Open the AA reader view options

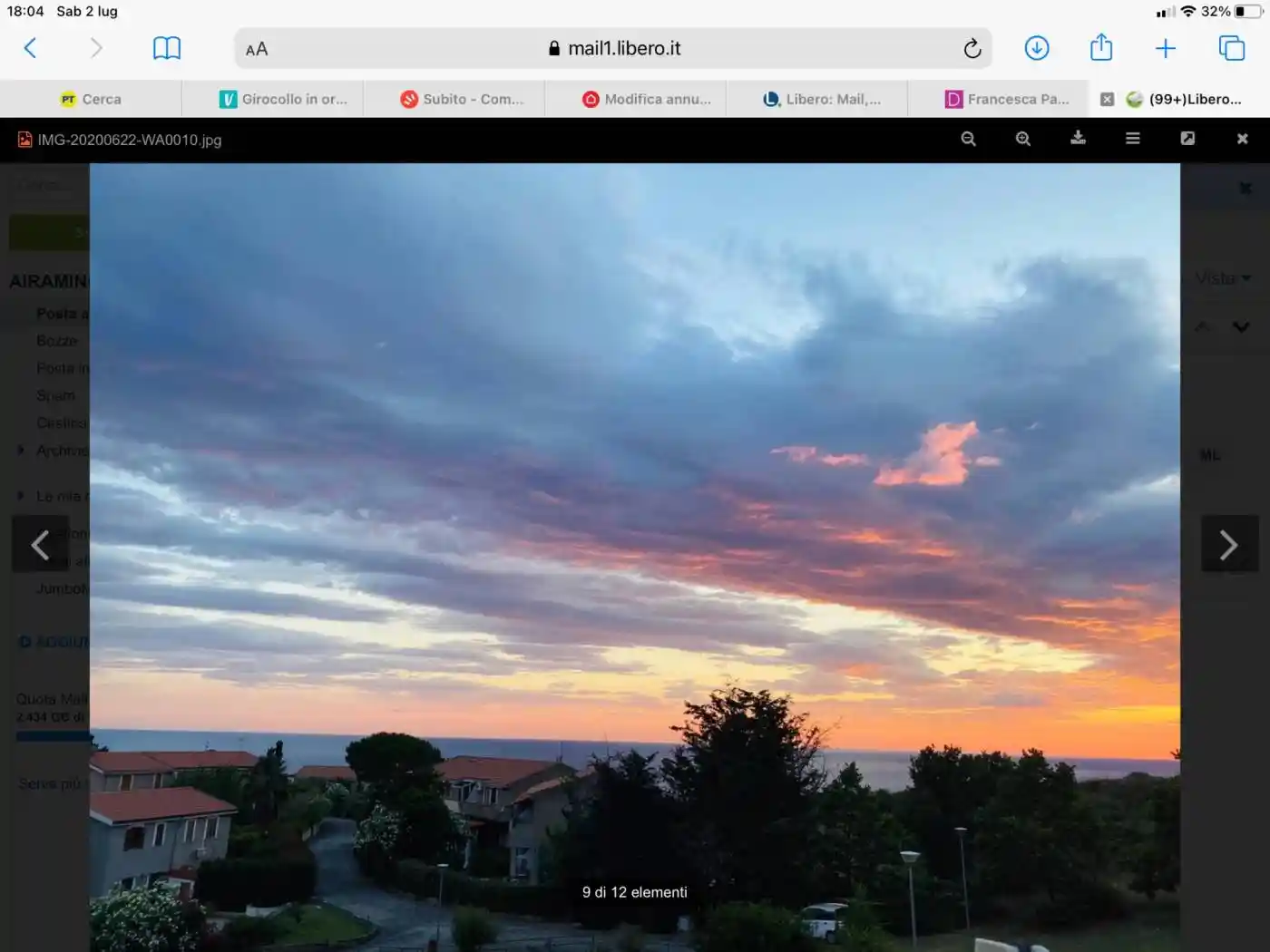[257, 49]
